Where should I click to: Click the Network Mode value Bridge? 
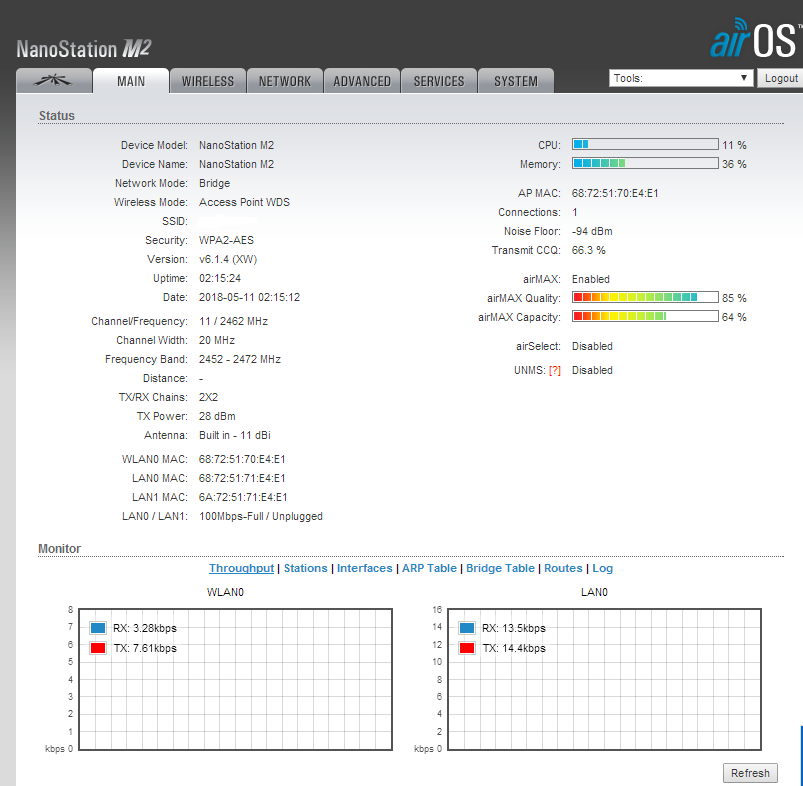click(215, 183)
